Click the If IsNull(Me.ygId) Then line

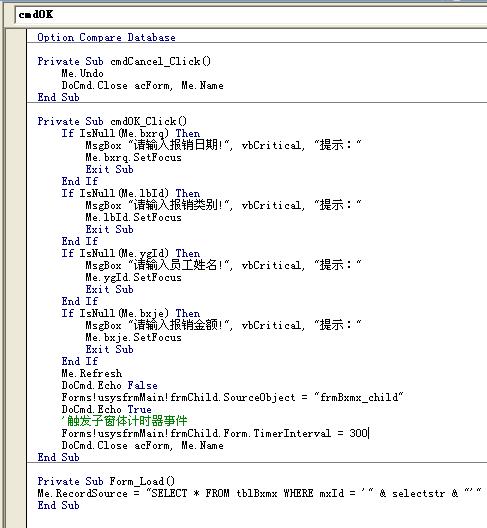131,253
